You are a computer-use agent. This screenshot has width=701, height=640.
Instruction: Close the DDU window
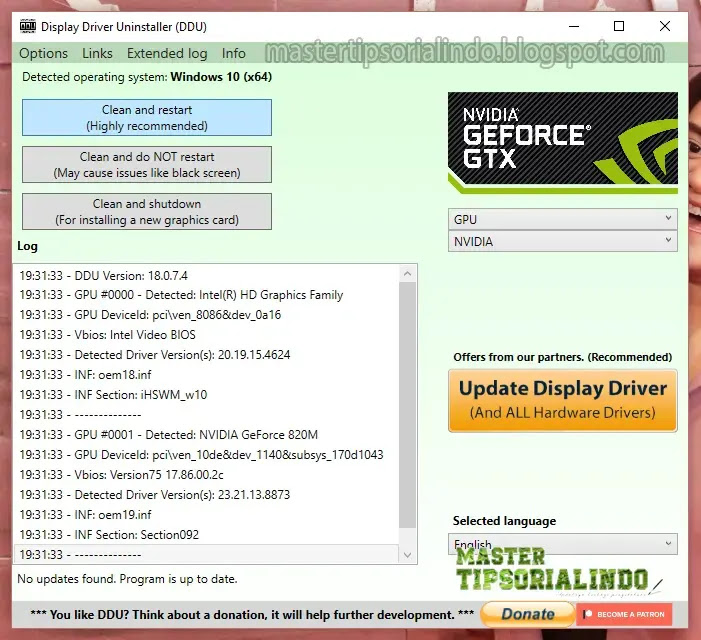665,26
